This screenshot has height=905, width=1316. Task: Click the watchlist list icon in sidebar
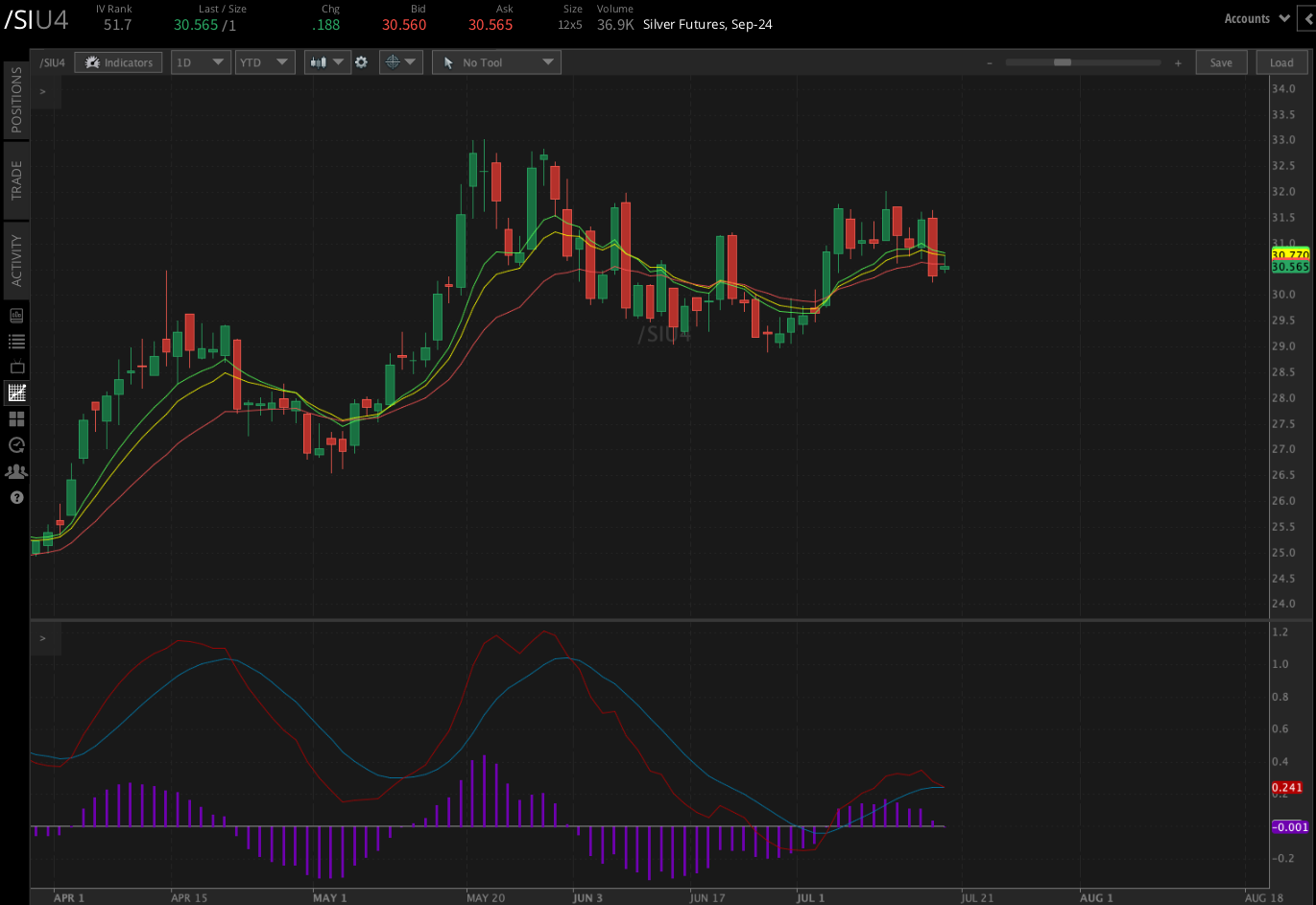point(16,342)
